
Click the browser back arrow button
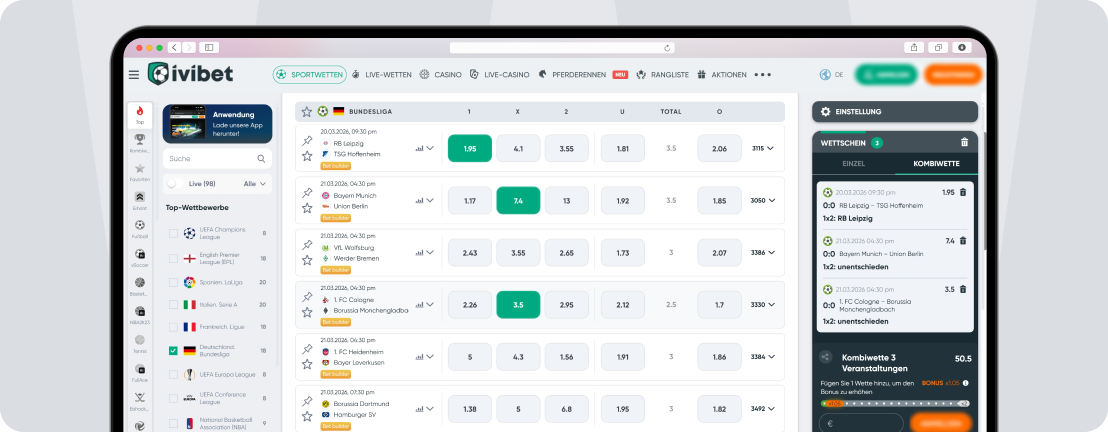(175, 47)
